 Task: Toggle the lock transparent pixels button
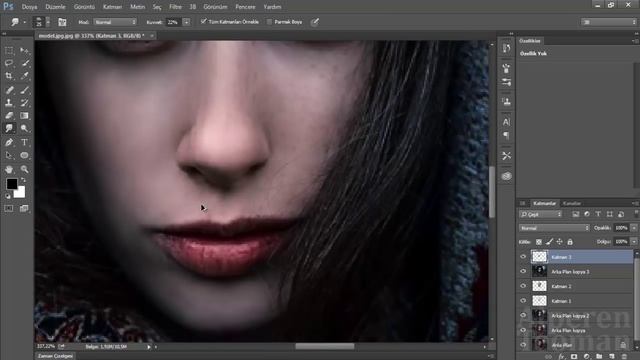point(539,242)
